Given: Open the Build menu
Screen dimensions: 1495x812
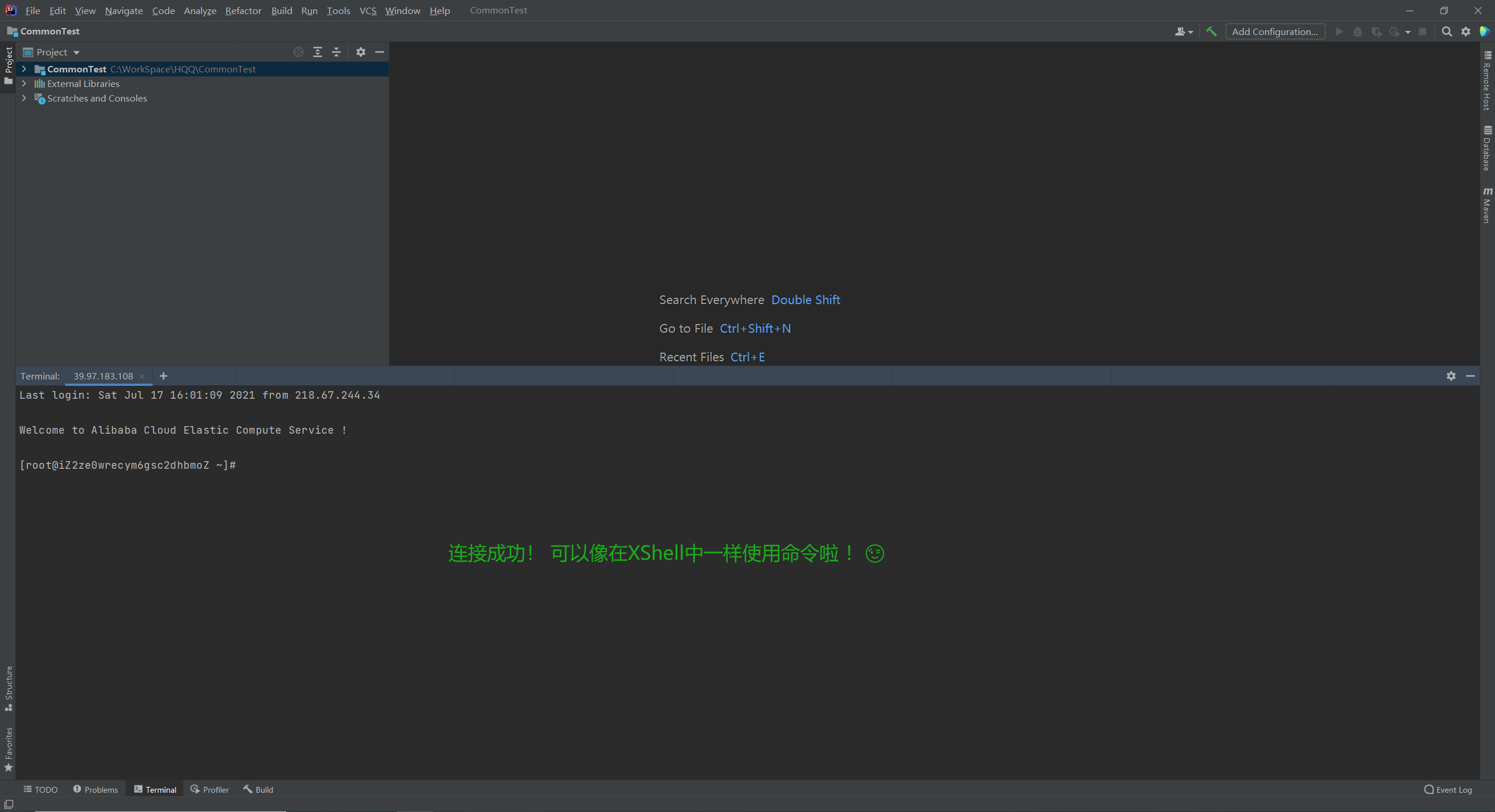Looking at the screenshot, I should 281,11.
